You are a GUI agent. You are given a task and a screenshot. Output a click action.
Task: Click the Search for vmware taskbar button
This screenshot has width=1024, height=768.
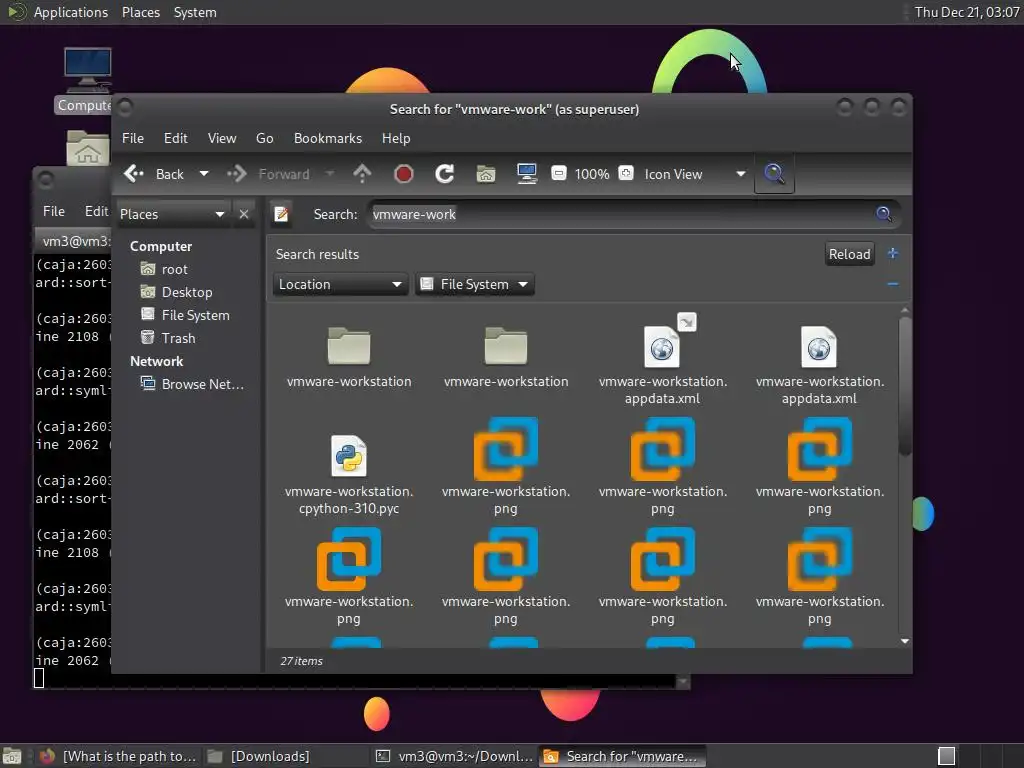point(622,756)
